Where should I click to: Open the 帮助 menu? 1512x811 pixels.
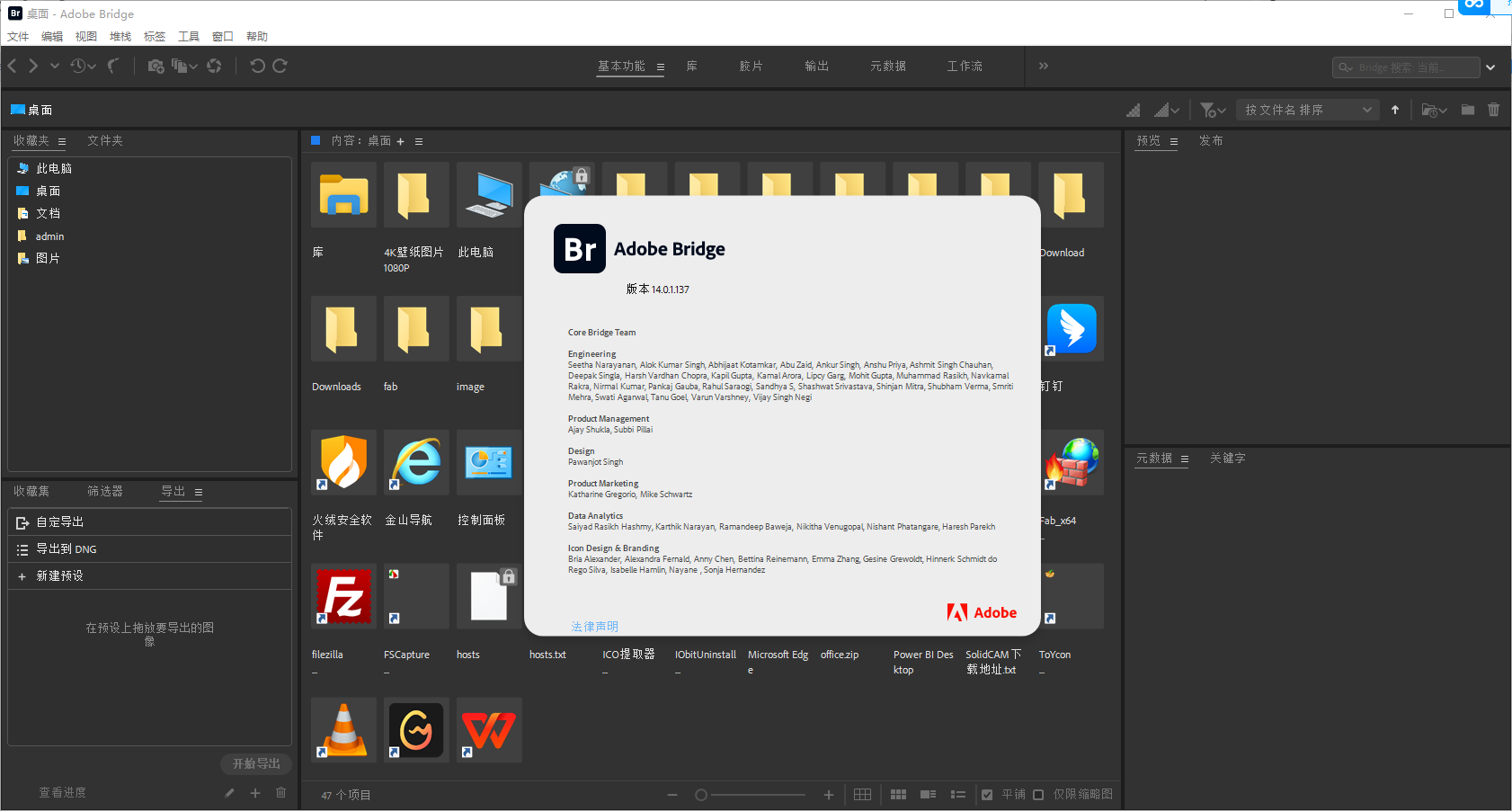tap(257, 37)
